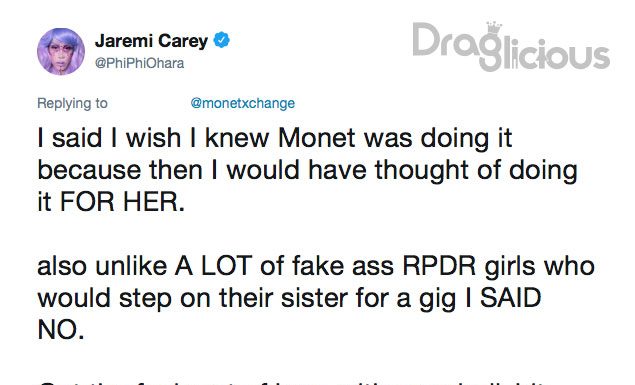
Task: Click the crown icon above Draglicious
Action: tap(494, 28)
